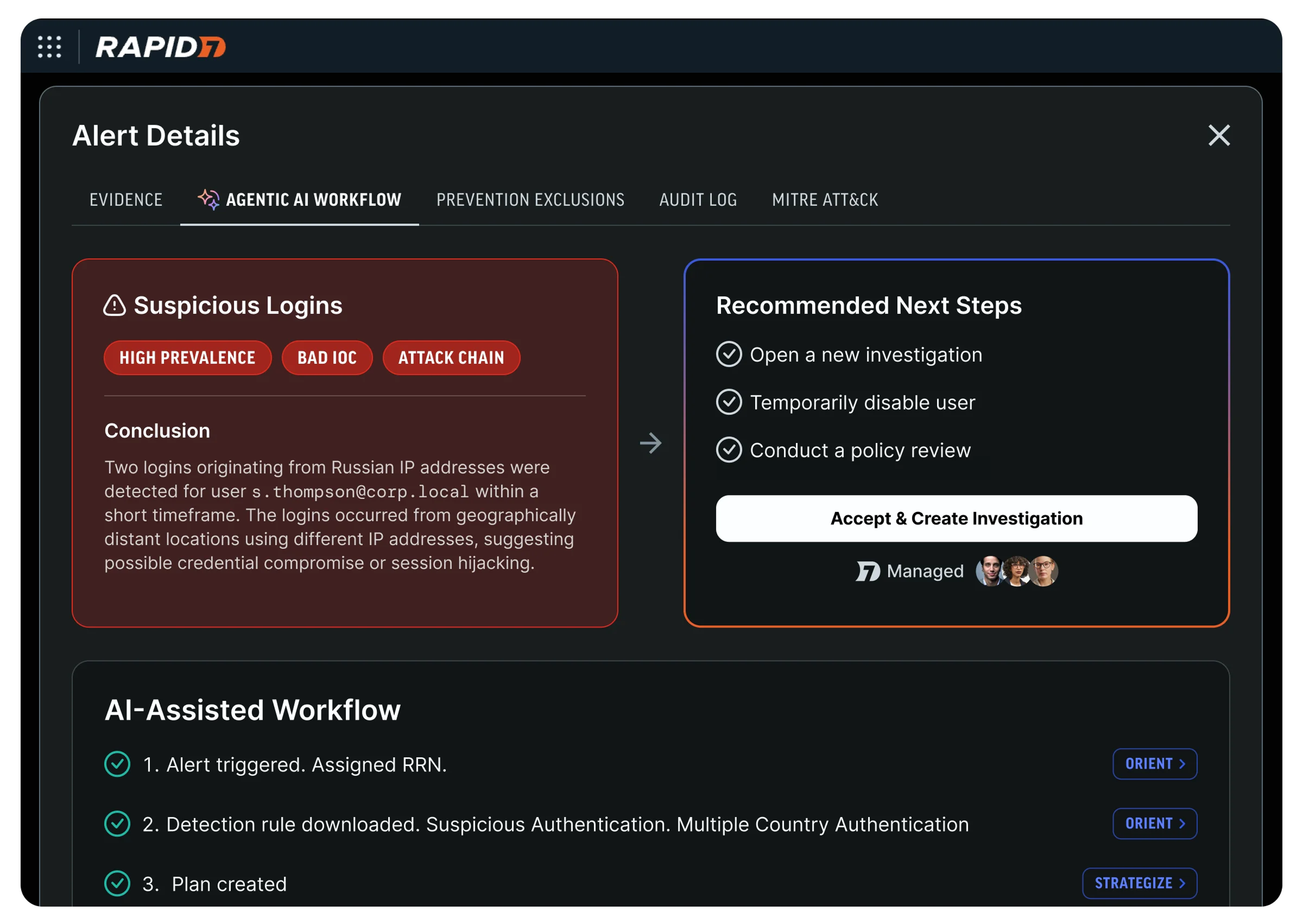Click the Suspicious Logins title
Screen dimensions: 1303x924
tap(238, 305)
